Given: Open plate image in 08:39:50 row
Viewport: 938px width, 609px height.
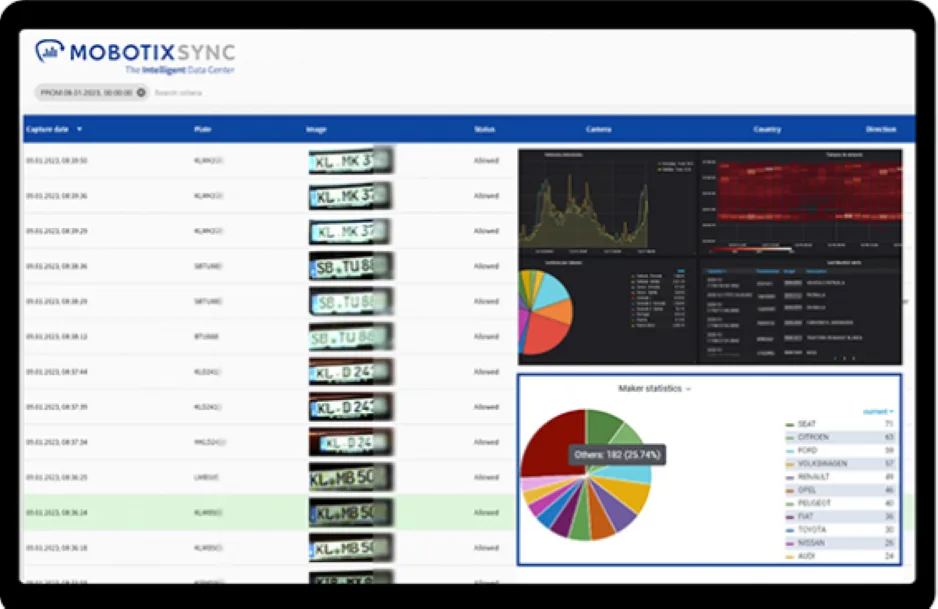Looking at the screenshot, I should [x=351, y=161].
